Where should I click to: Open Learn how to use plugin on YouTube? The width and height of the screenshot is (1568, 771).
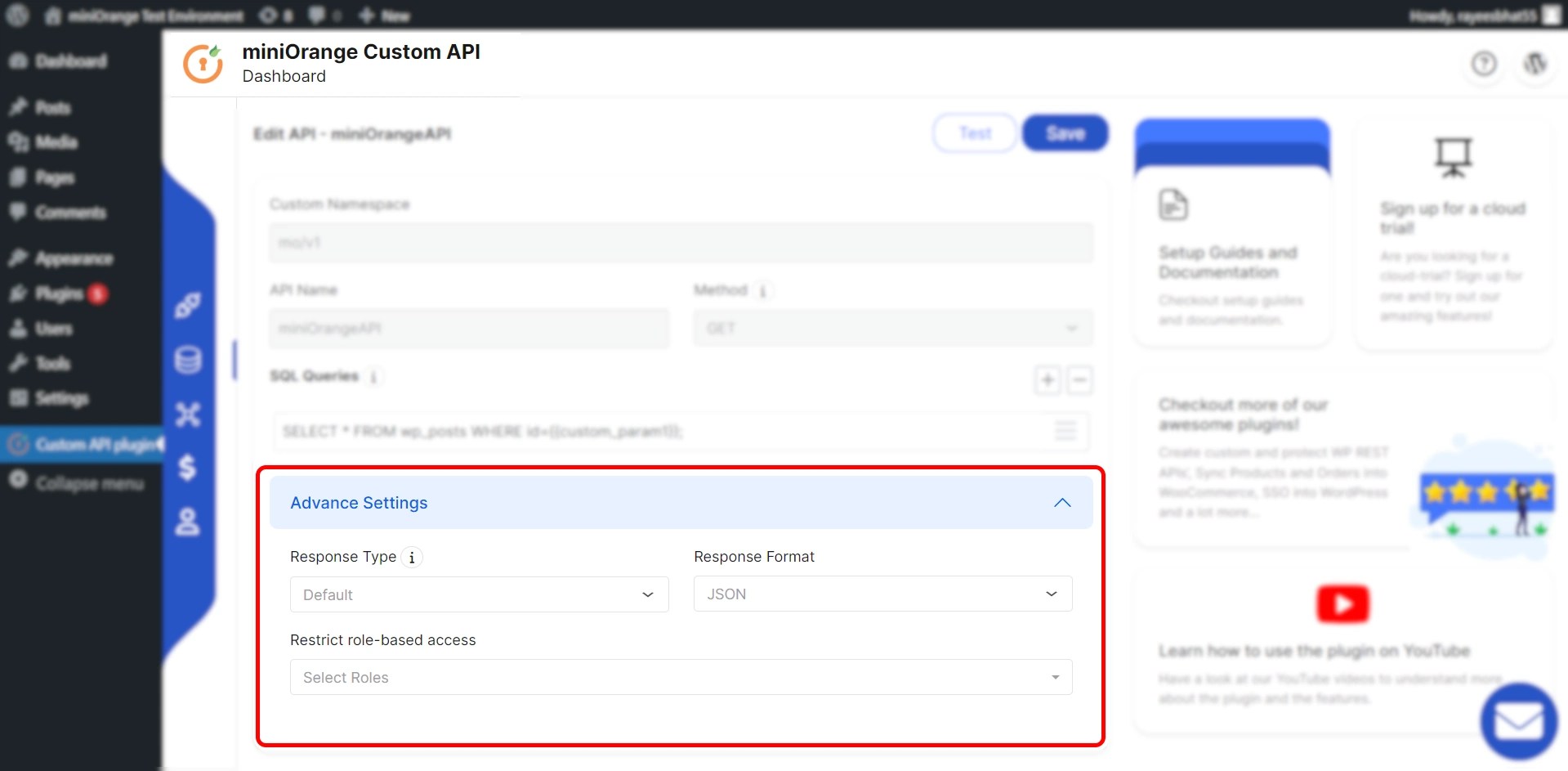[1342, 650]
